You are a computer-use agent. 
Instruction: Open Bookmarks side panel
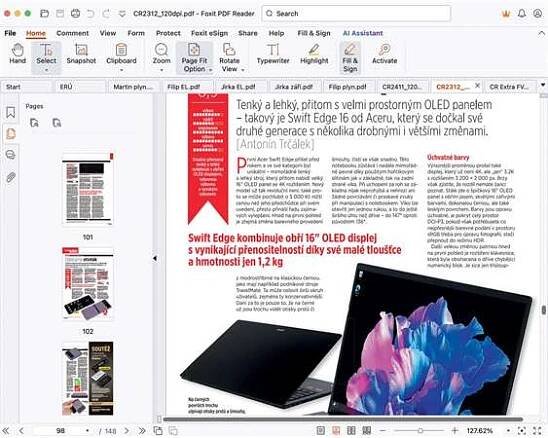(11, 112)
